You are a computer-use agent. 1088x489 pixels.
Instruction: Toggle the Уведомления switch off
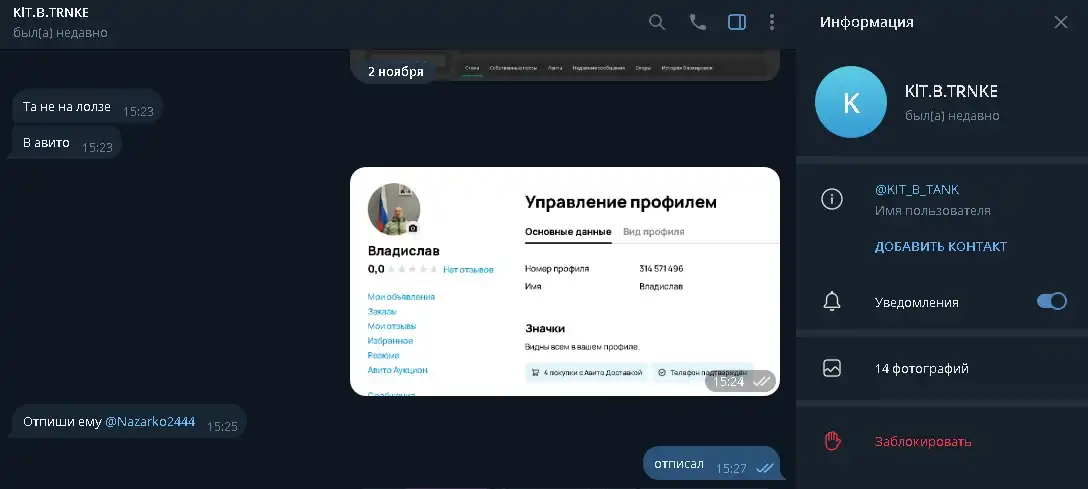point(1051,301)
